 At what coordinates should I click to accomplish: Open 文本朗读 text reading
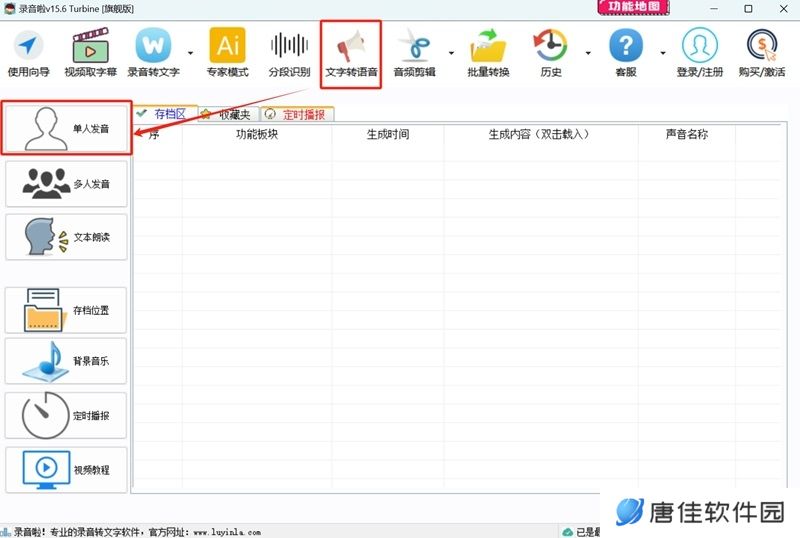[66, 237]
